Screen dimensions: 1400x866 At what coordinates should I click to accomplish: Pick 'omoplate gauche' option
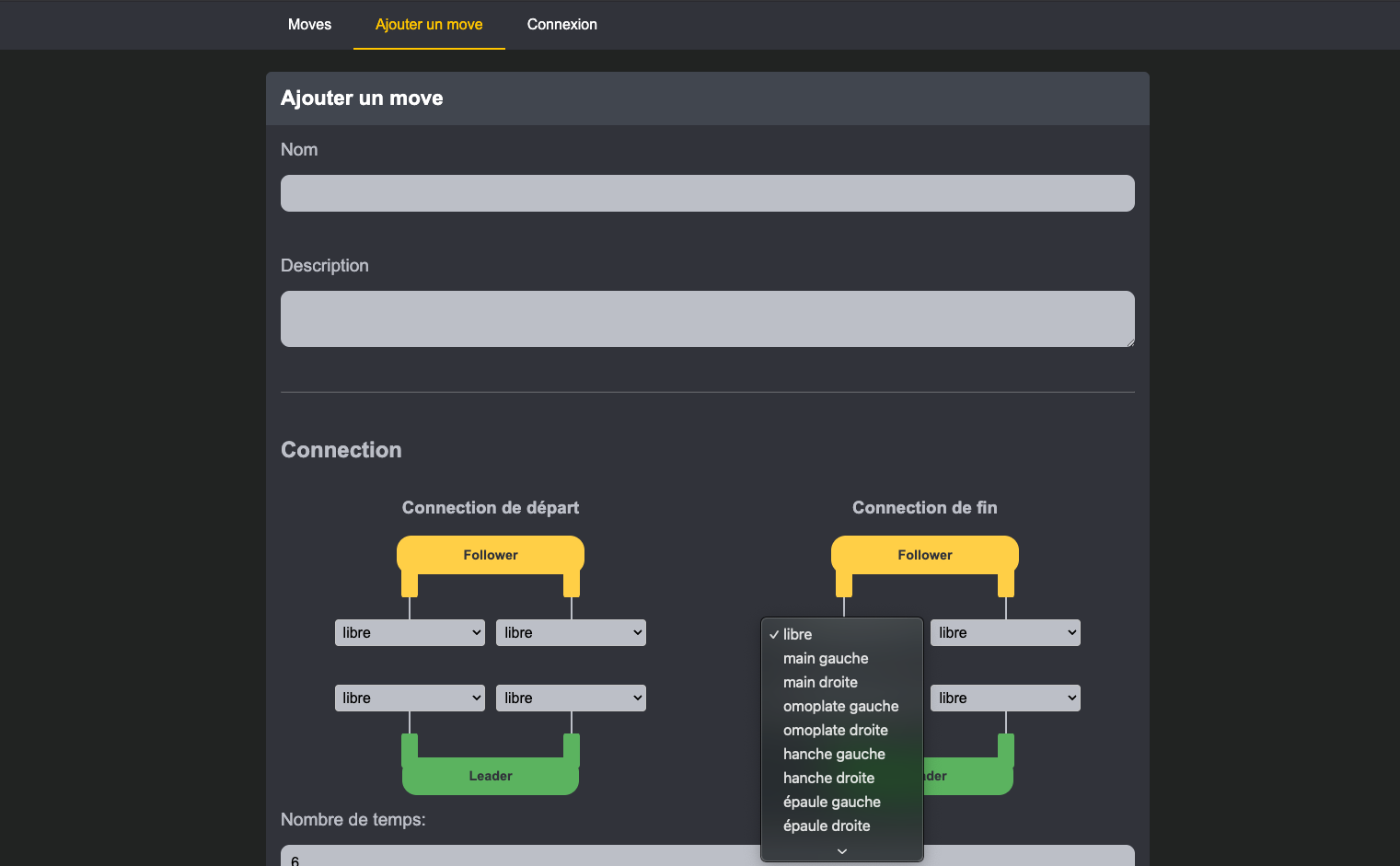(841, 706)
